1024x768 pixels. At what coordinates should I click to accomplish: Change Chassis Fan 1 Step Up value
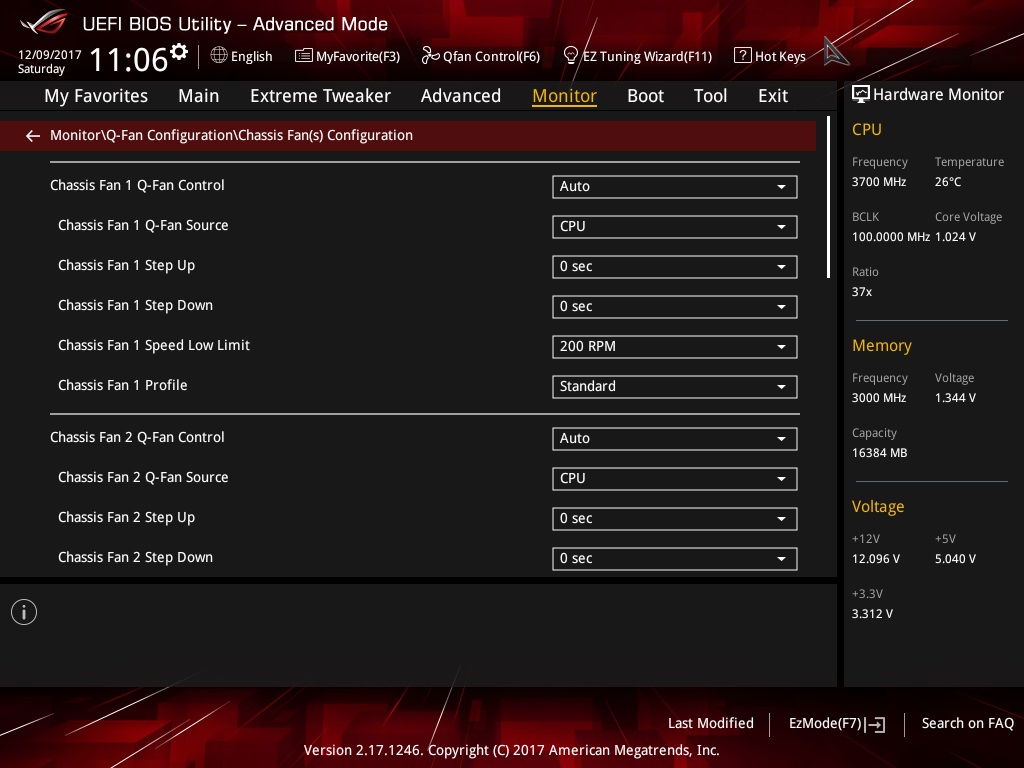[674, 266]
